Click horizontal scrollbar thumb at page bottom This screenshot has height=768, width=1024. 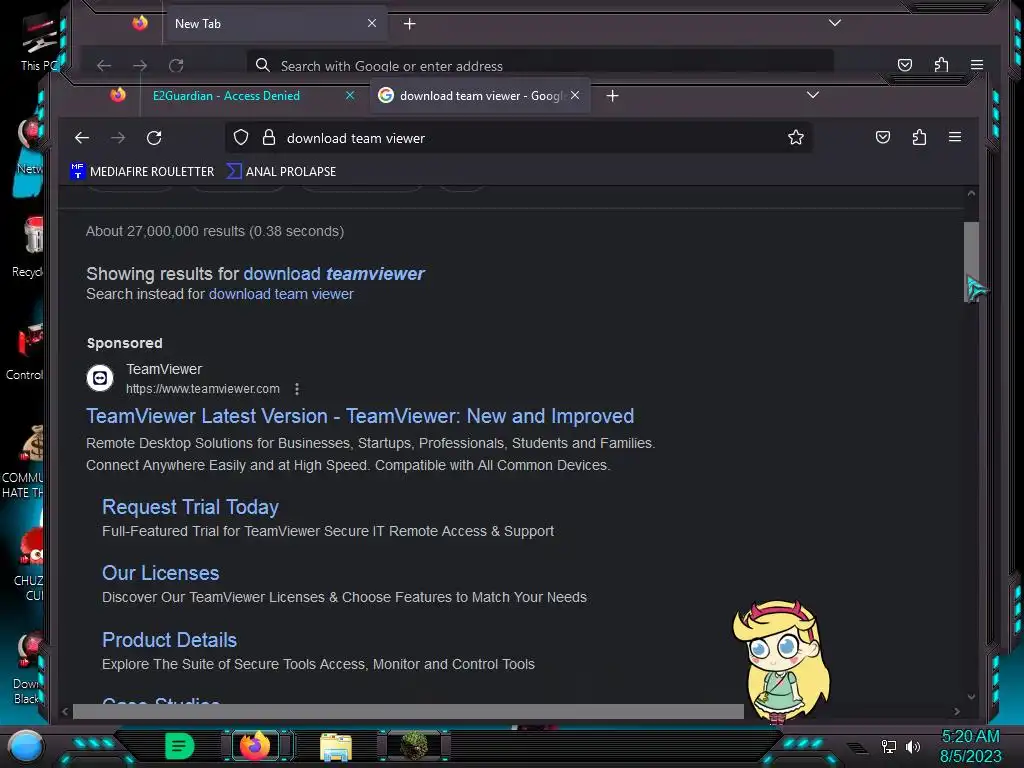[408, 712]
